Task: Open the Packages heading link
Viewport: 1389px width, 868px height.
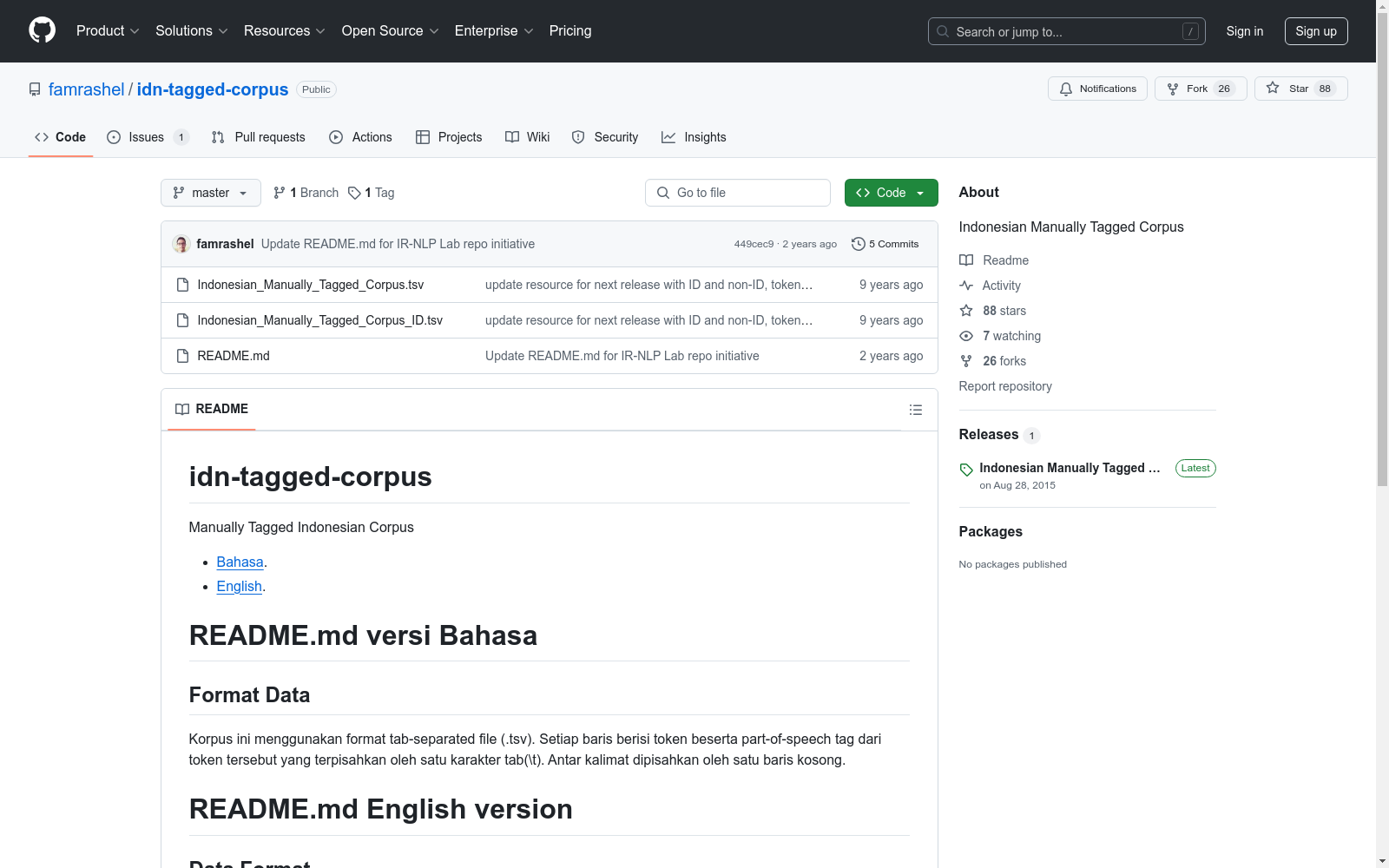Action: click(x=991, y=532)
